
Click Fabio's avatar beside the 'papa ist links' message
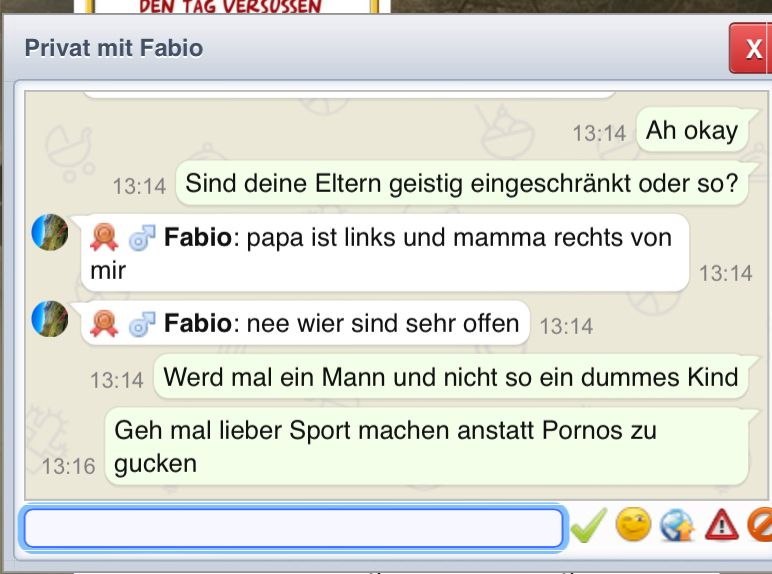click(50, 232)
